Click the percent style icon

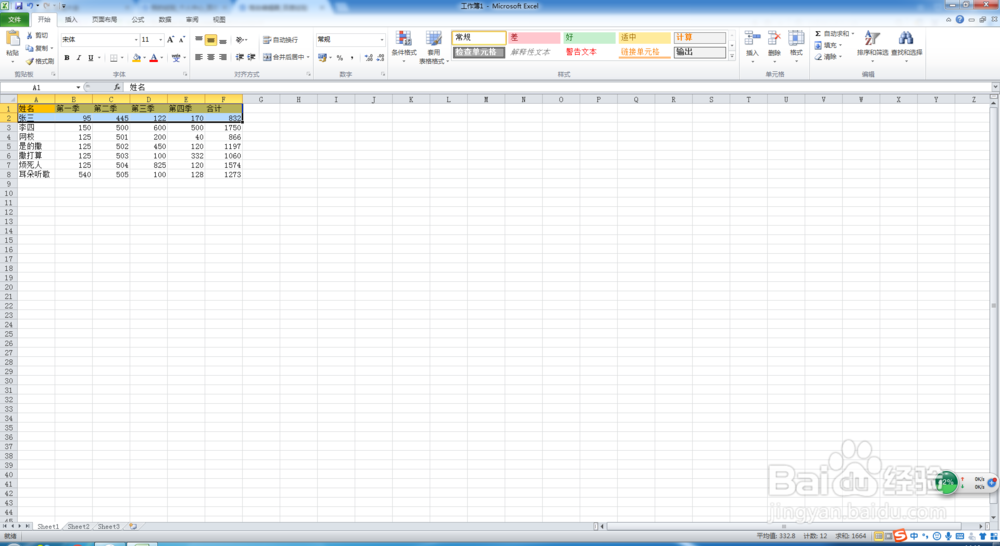340,58
